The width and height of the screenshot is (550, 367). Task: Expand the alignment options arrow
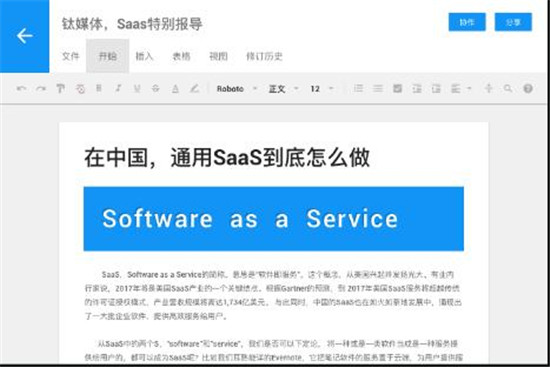[x=469, y=89]
